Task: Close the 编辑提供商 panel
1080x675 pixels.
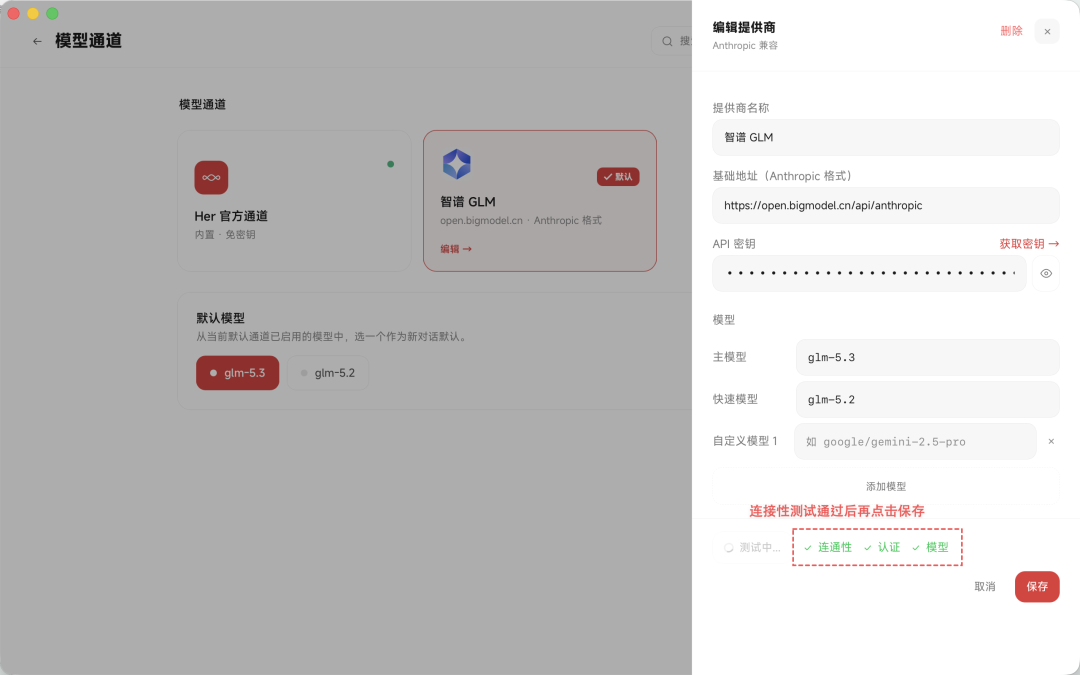Action: tap(1047, 32)
